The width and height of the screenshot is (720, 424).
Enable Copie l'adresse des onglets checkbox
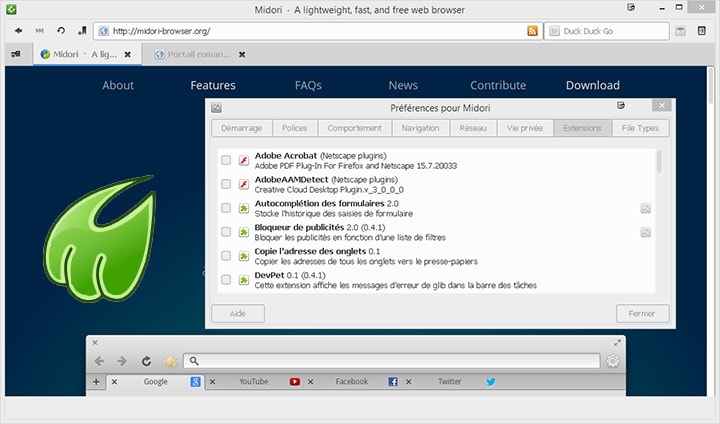(226, 255)
